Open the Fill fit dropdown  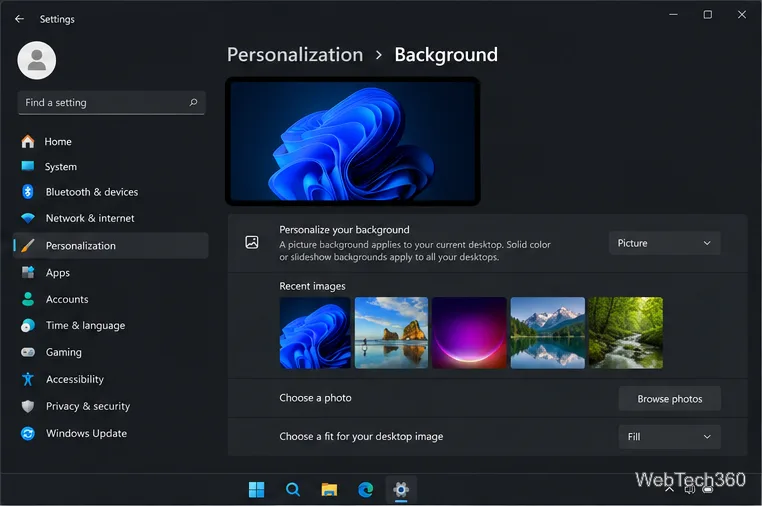[669, 436]
